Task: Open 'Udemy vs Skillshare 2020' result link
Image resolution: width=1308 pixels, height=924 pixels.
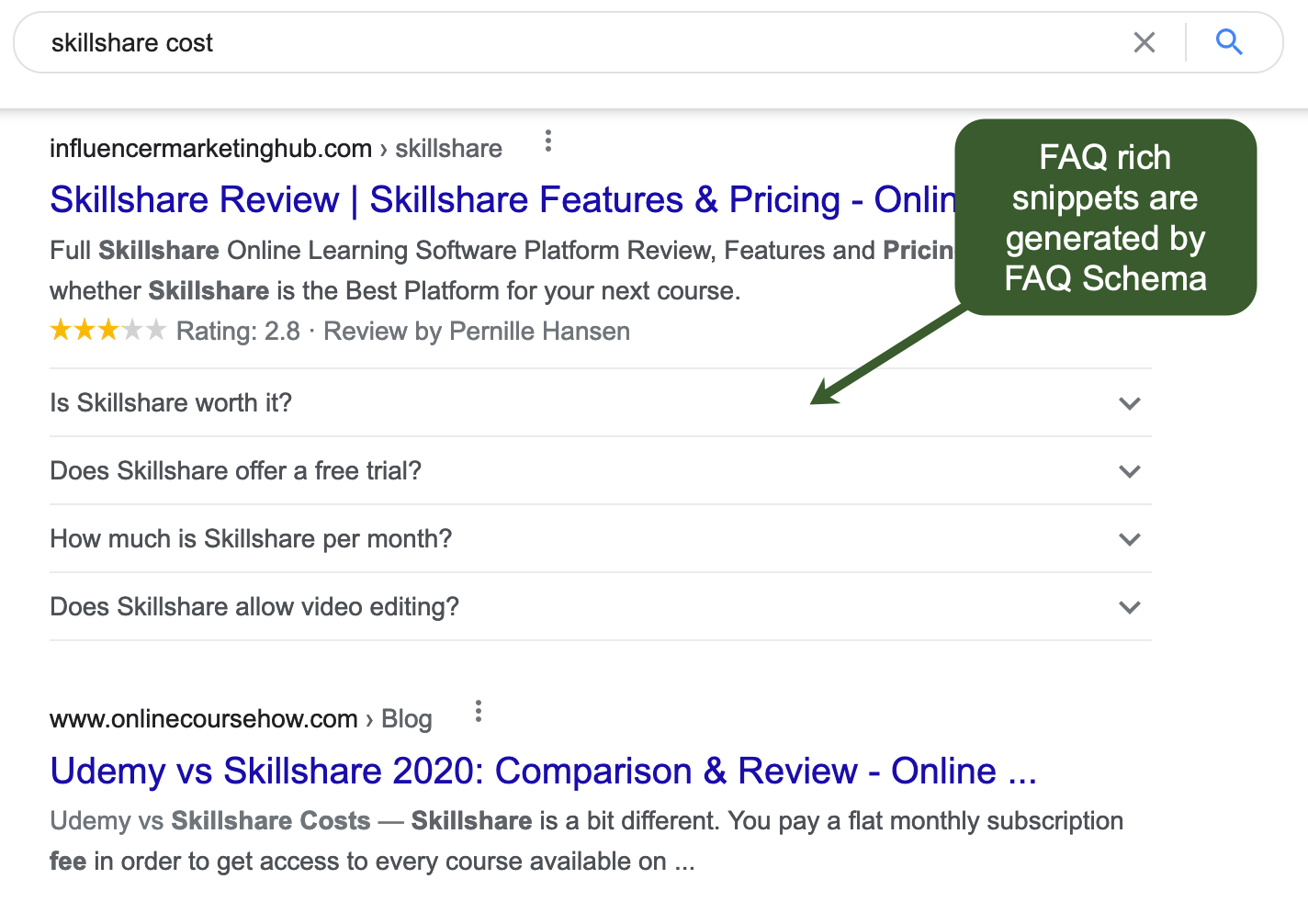Action: [543, 771]
